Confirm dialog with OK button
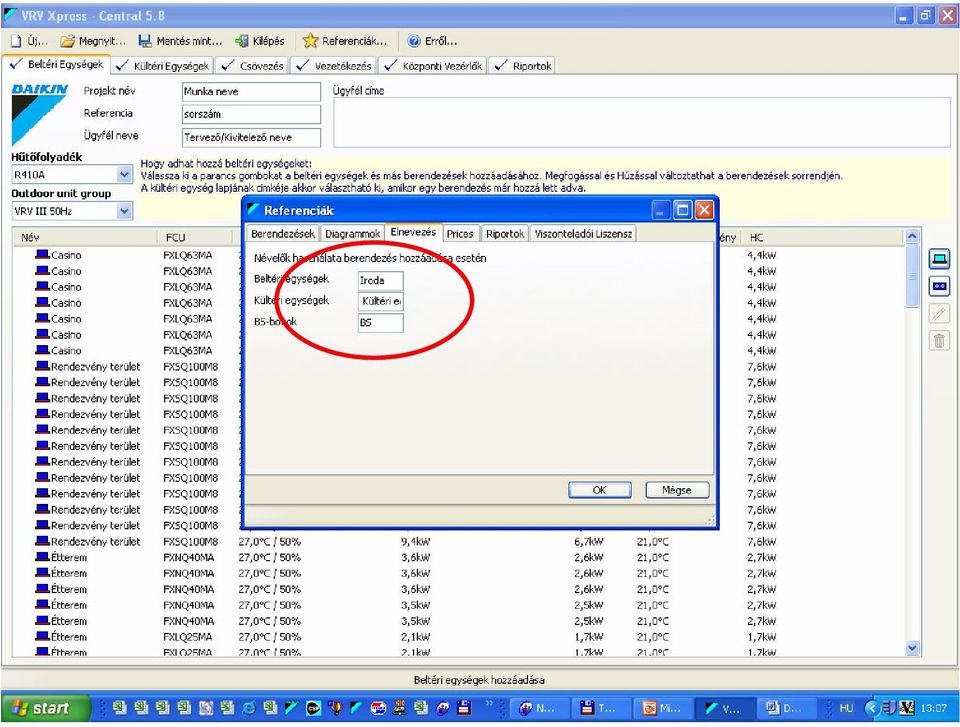960x727 pixels. [x=599, y=490]
